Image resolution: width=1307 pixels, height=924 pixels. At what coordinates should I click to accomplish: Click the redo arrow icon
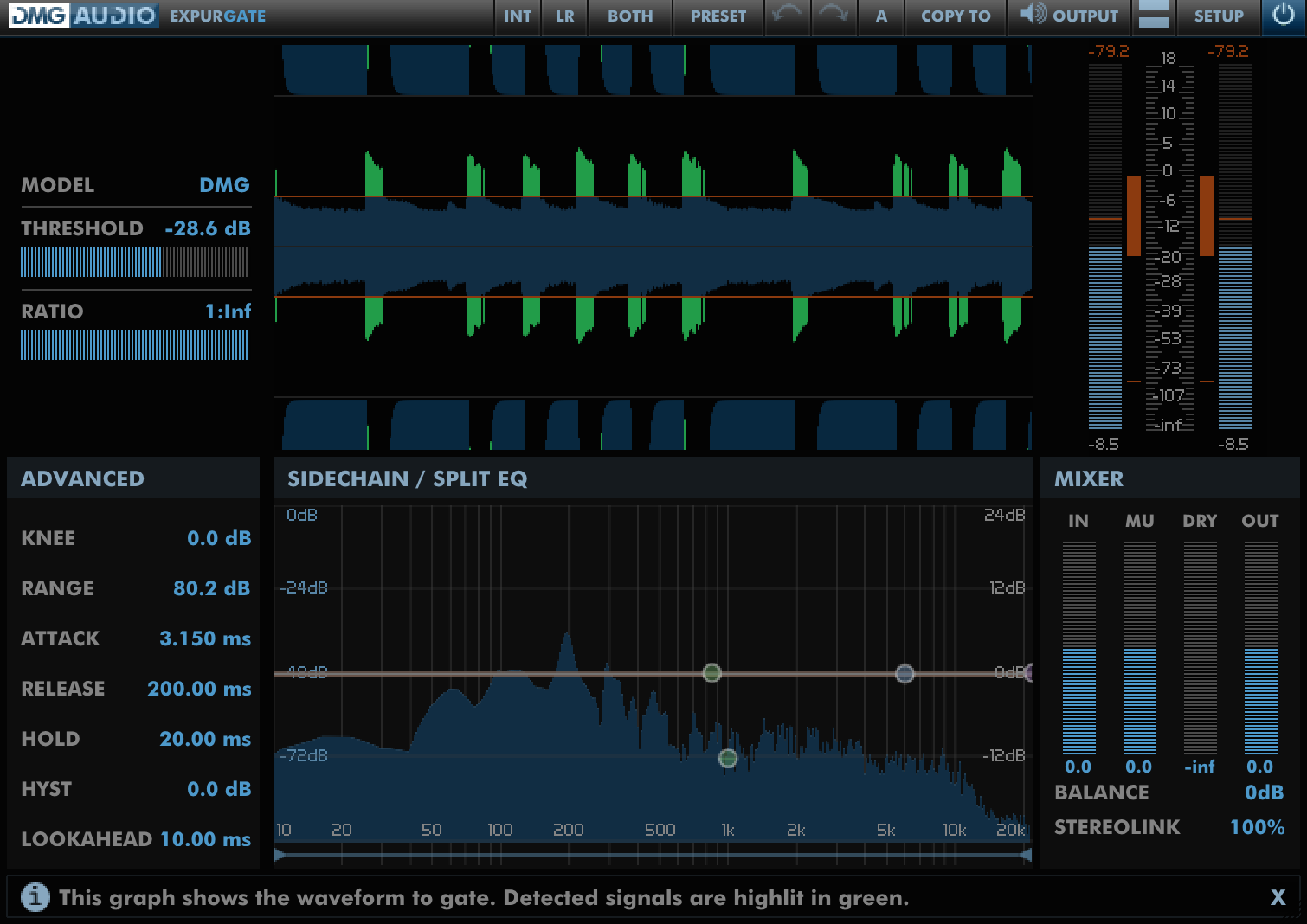click(x=833, y=16)
